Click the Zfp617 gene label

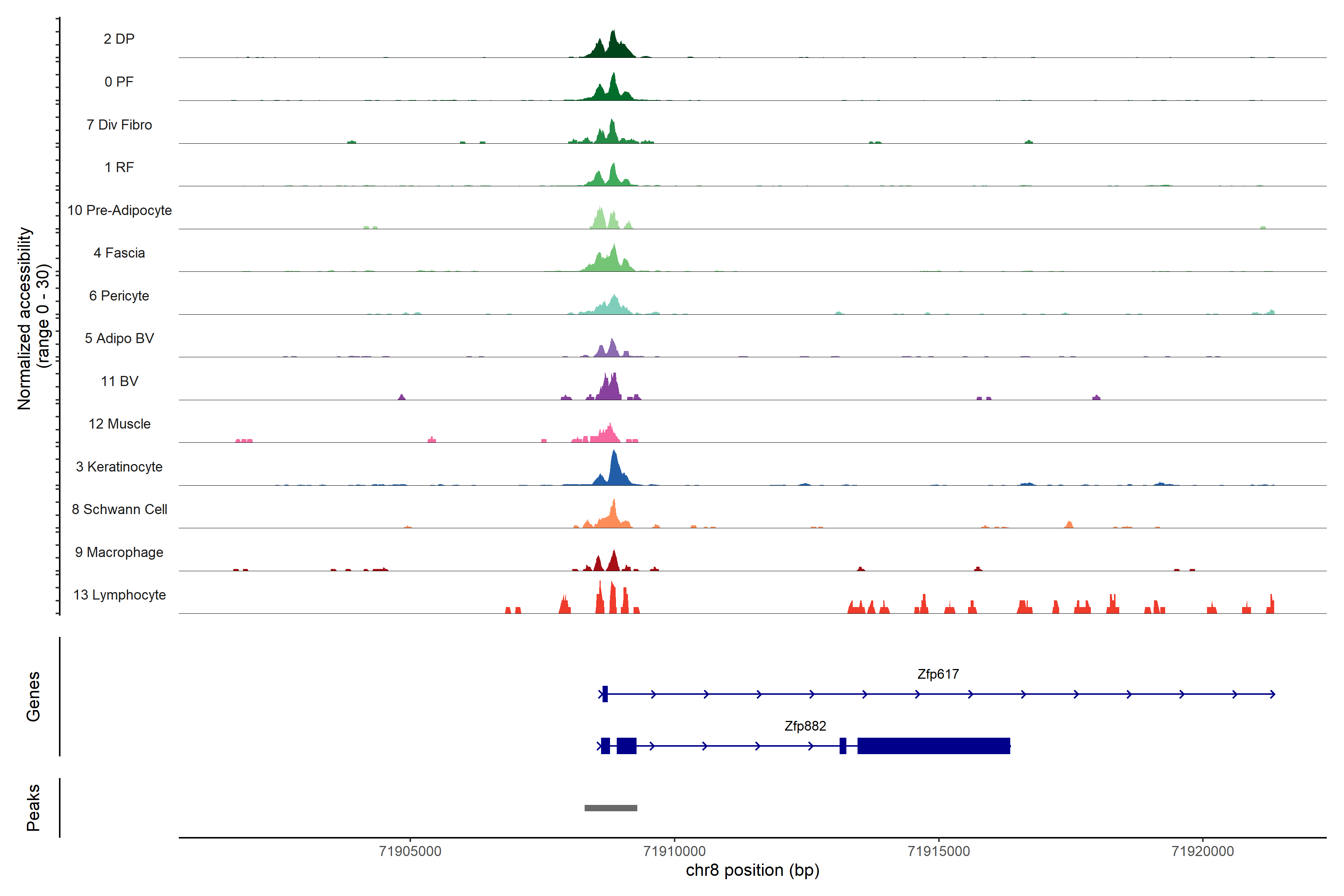point(938,674)
